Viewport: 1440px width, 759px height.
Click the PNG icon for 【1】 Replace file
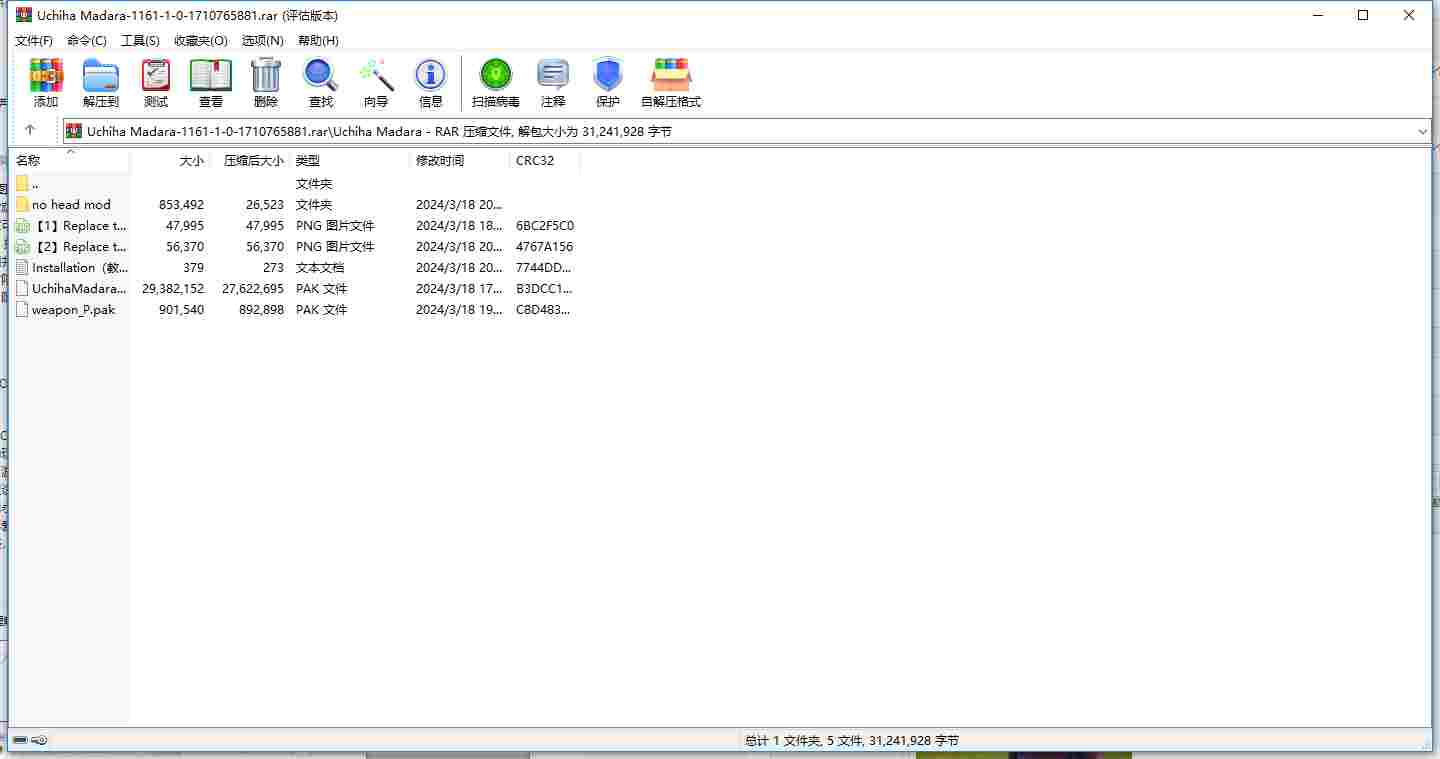tap(22, 226)
